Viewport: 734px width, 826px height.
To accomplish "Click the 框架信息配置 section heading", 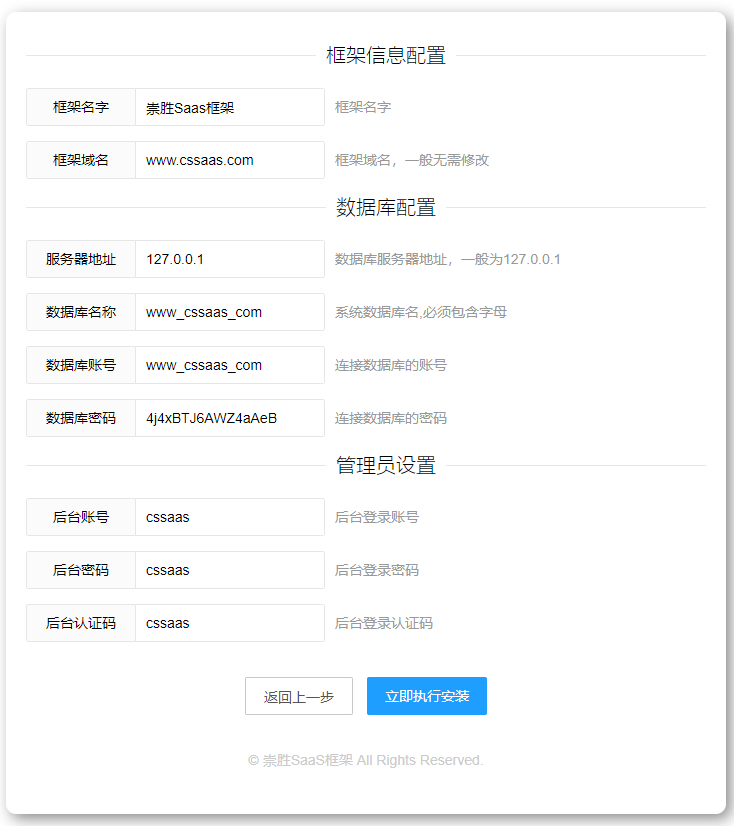I will click(385, 56).
